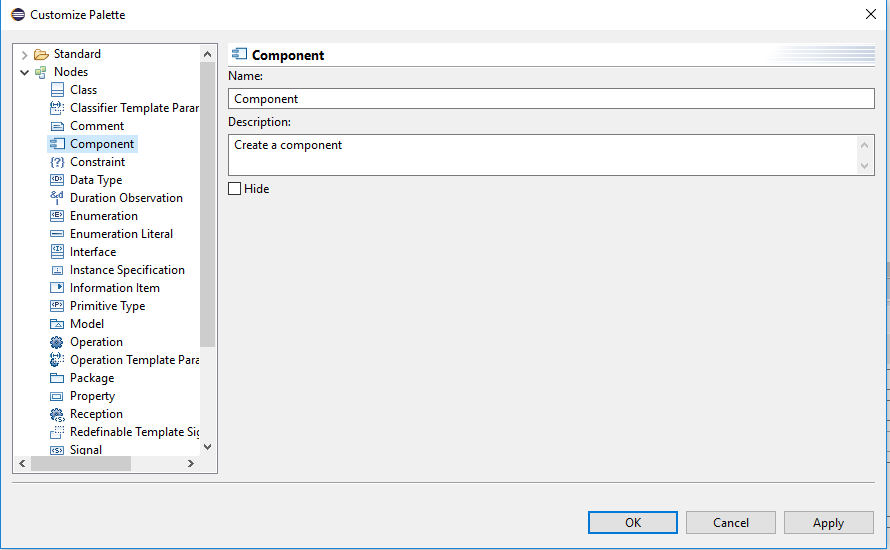Click the Cancel button

tap(731, 523)
